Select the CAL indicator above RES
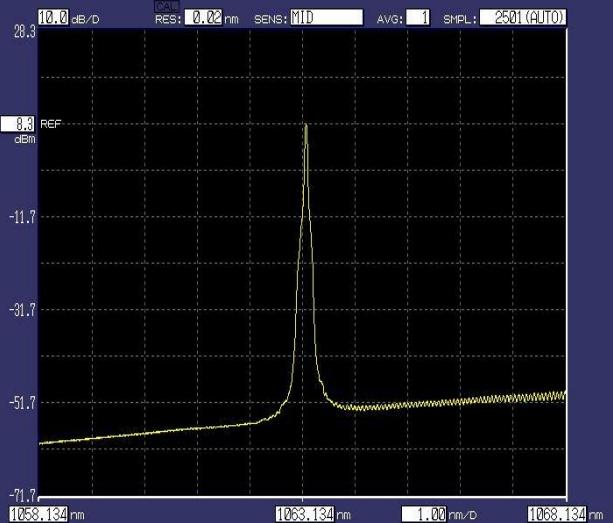Image resolution: width=613 pixels, height=523 pixels. pyautogui.click(x=165, y=6)
